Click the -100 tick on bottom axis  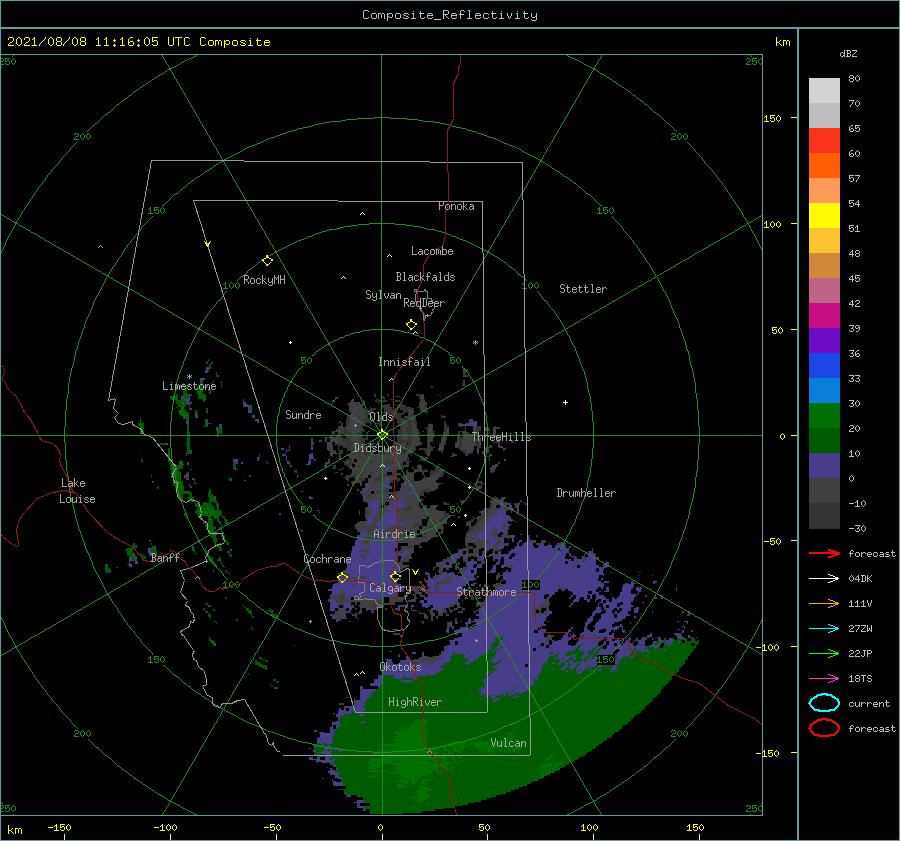tap(165, 827)
